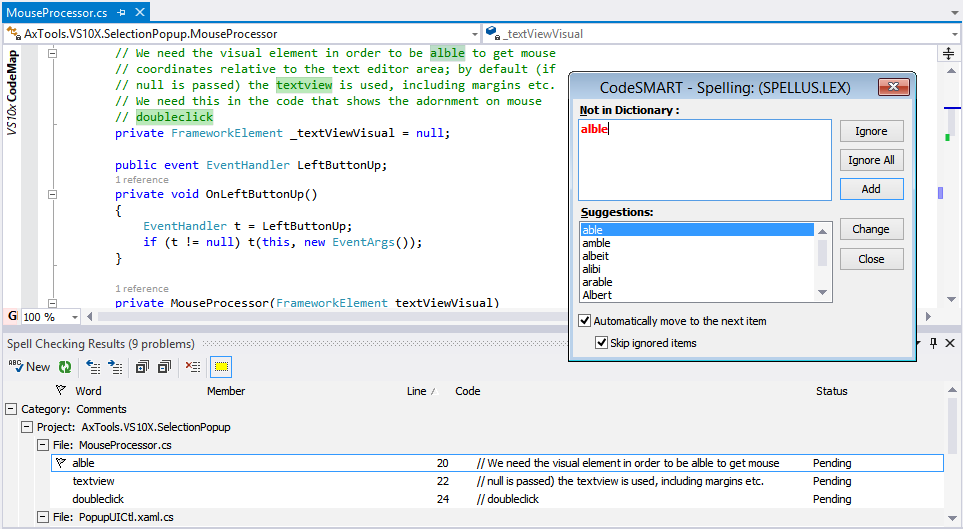Sort by the Word column header
This screenshot has height=529, width=963.
(x=88, y=391)
